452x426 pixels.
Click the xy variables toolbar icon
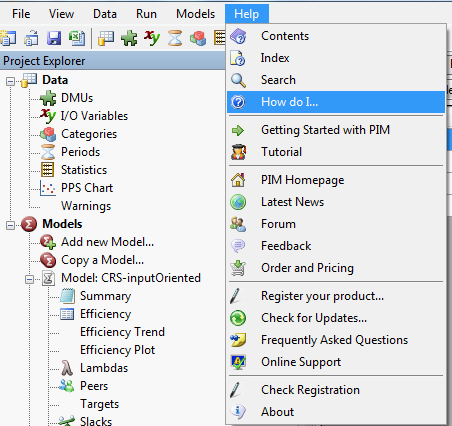pos(152,38)
